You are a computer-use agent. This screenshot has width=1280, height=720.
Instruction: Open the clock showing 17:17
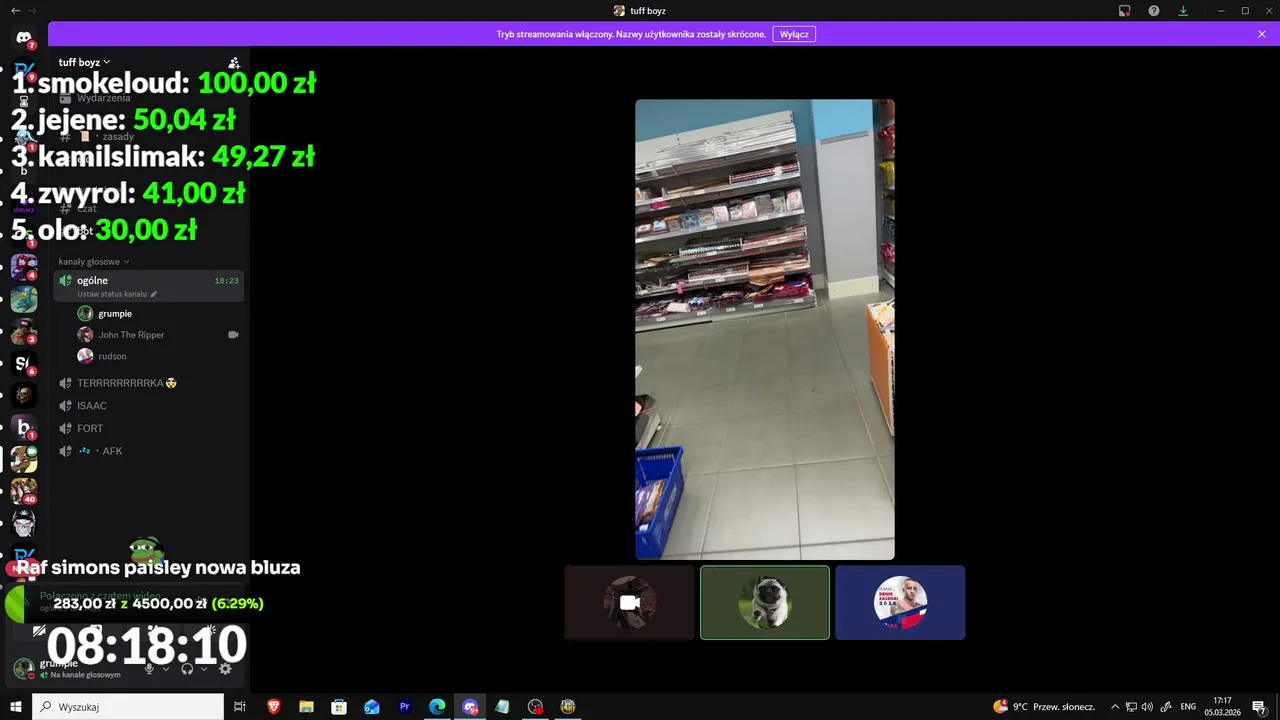click(x=1223, y=707)
